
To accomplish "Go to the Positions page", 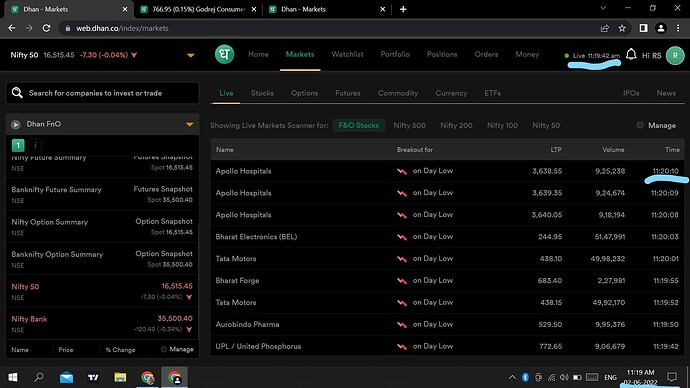I will coord(442,54).
